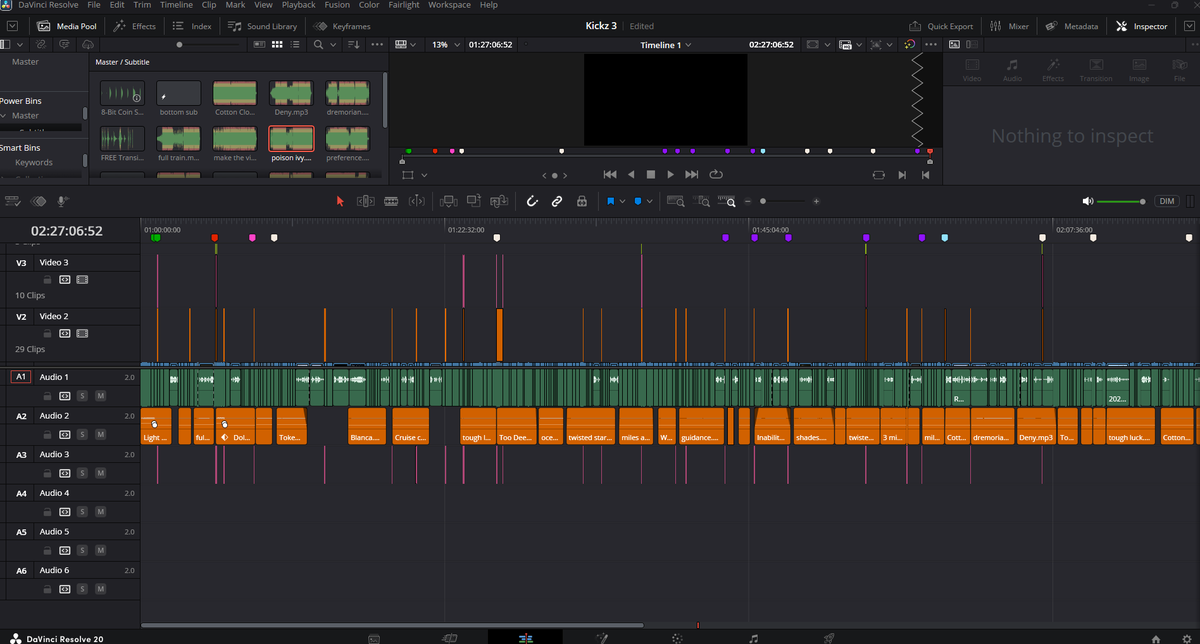Open the Cut page icon in the bottom bar
Viewport: 1200px width, 644px height.
[449, 637]
